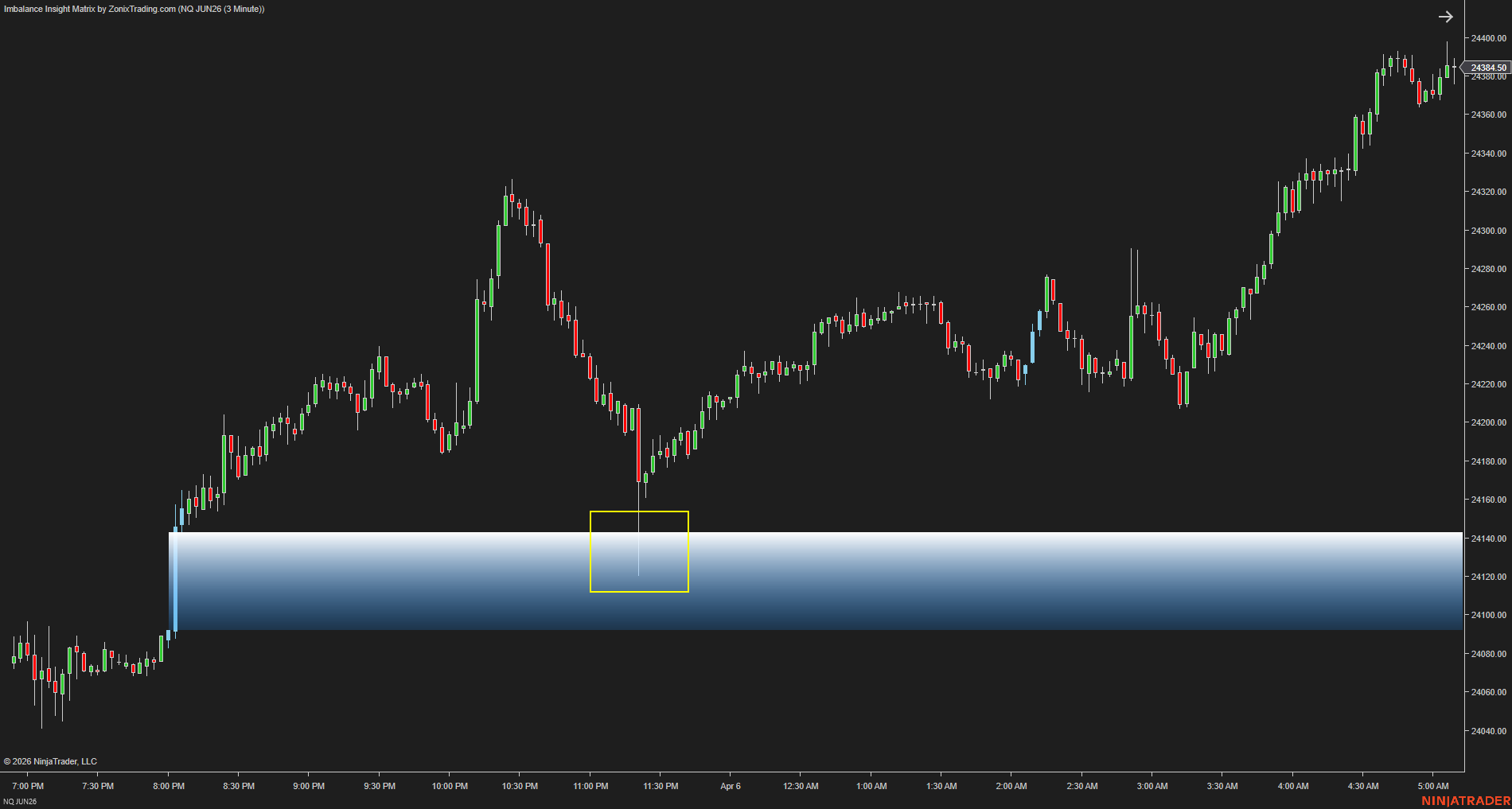Screen dimensions: 1512x809
Task: Click the 24200.00 price axis label
Action: tap(1488, 422)
